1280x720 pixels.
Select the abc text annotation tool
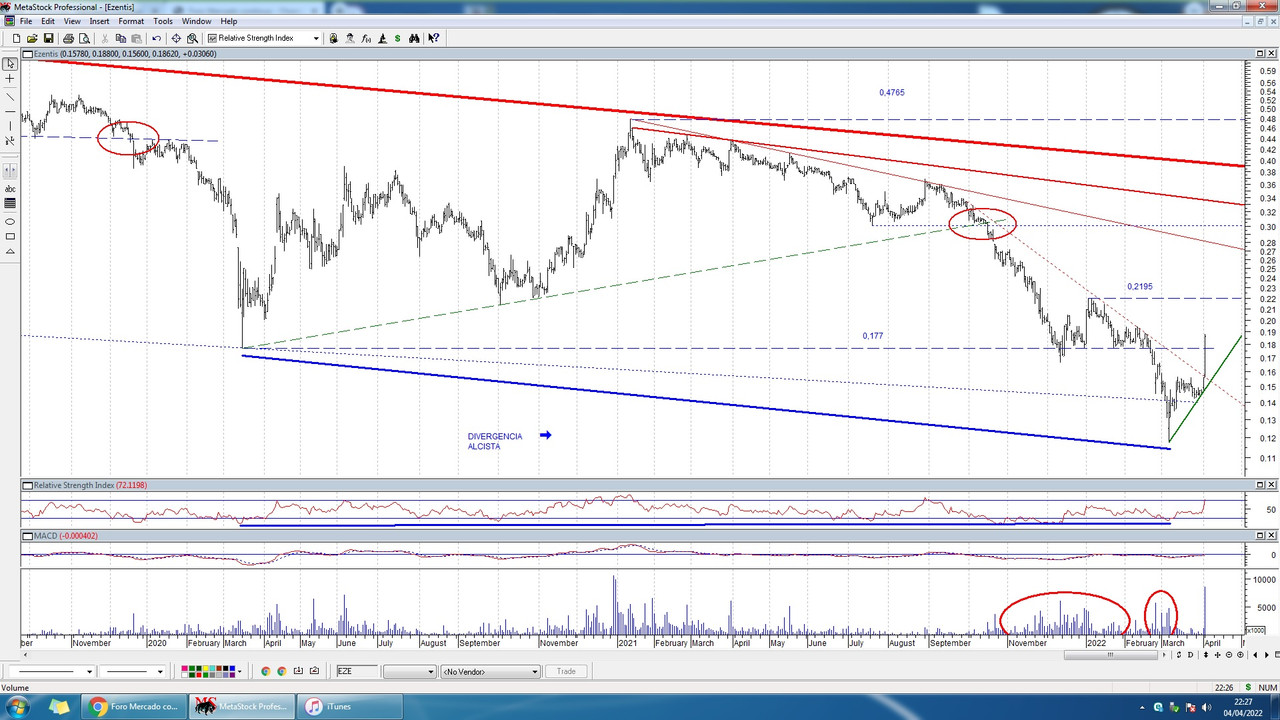(x=10, y=188)
